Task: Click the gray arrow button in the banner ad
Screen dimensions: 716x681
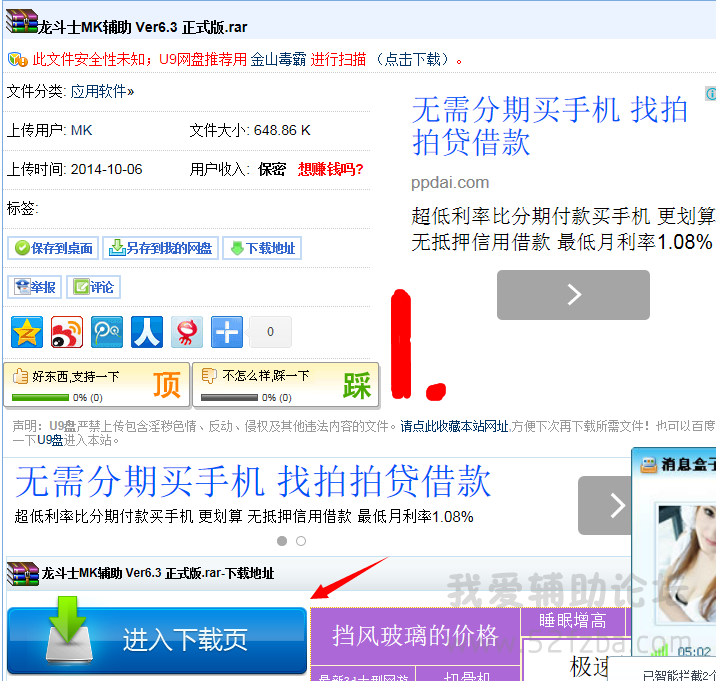Action: tap(605, 505)
